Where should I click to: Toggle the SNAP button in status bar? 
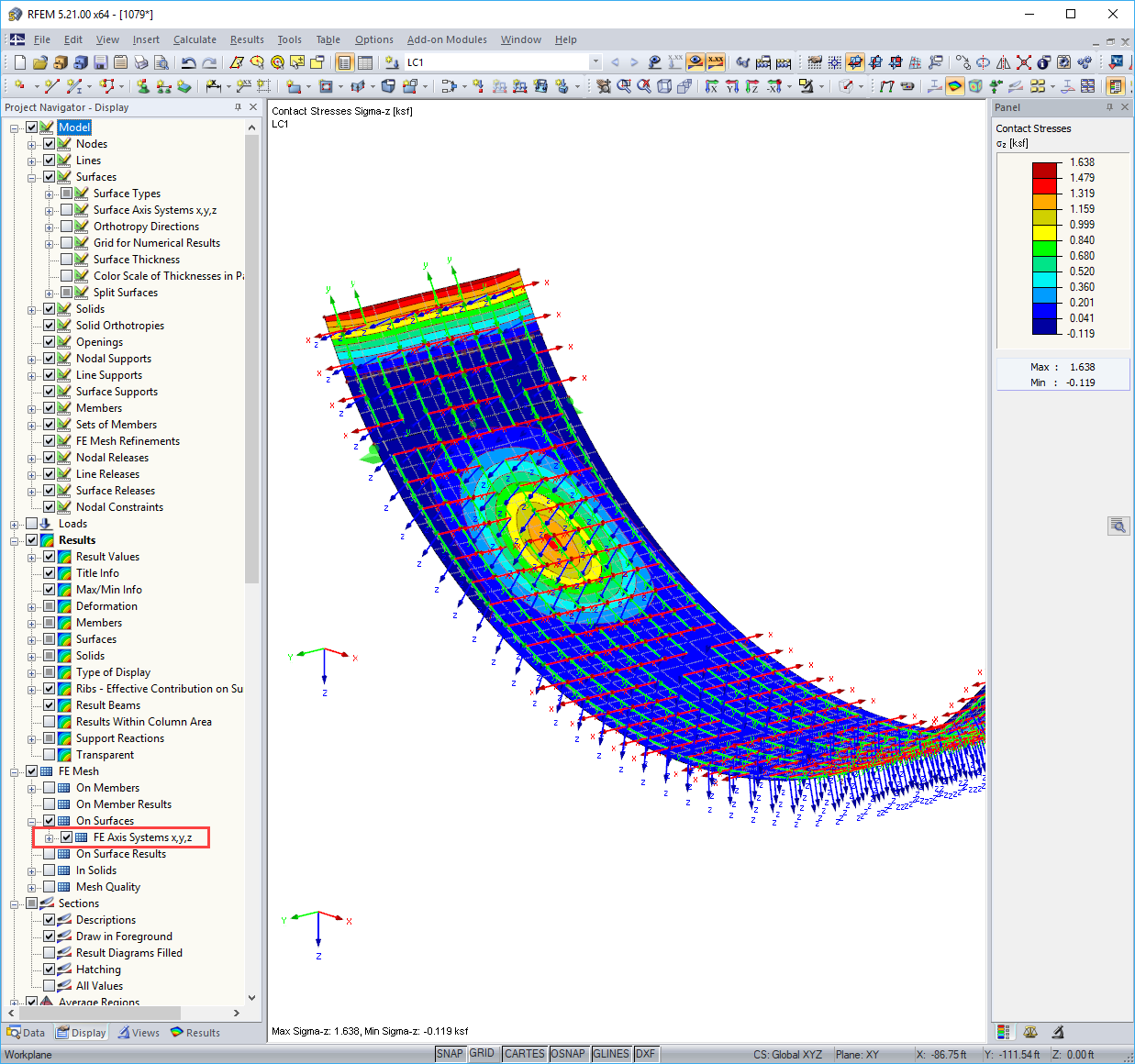click(x=451, y=1053)
